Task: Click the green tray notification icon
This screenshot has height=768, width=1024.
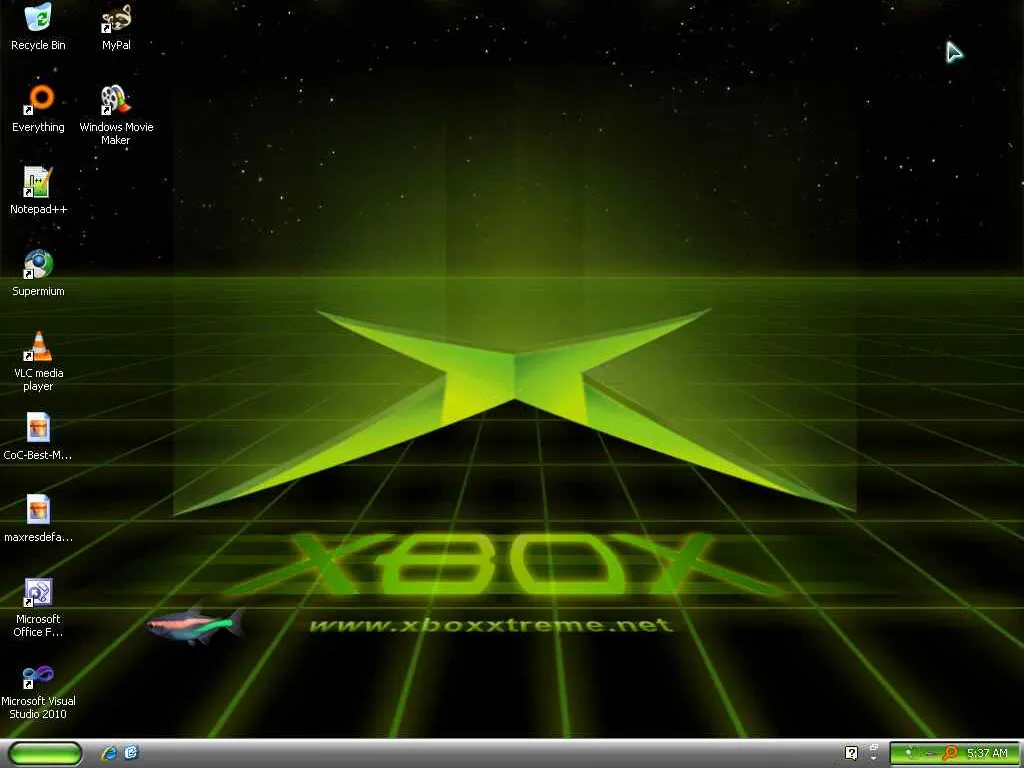Action: (910, 752)
